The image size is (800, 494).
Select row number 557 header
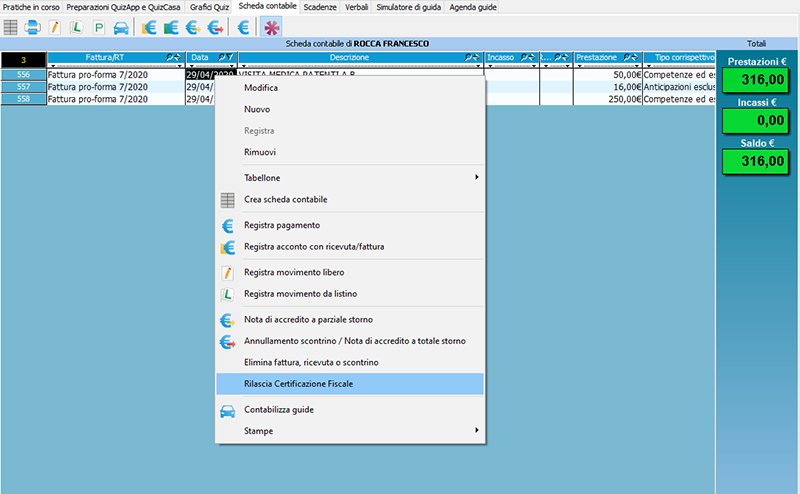click(x=23, y=87)
